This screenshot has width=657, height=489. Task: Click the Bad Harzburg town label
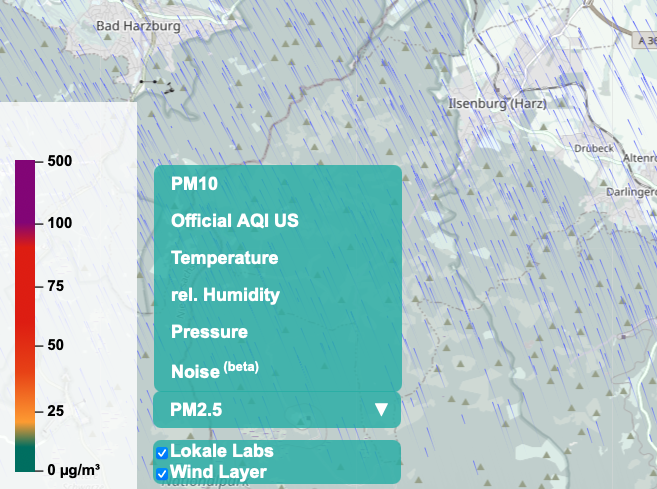[x=138, y=26]
